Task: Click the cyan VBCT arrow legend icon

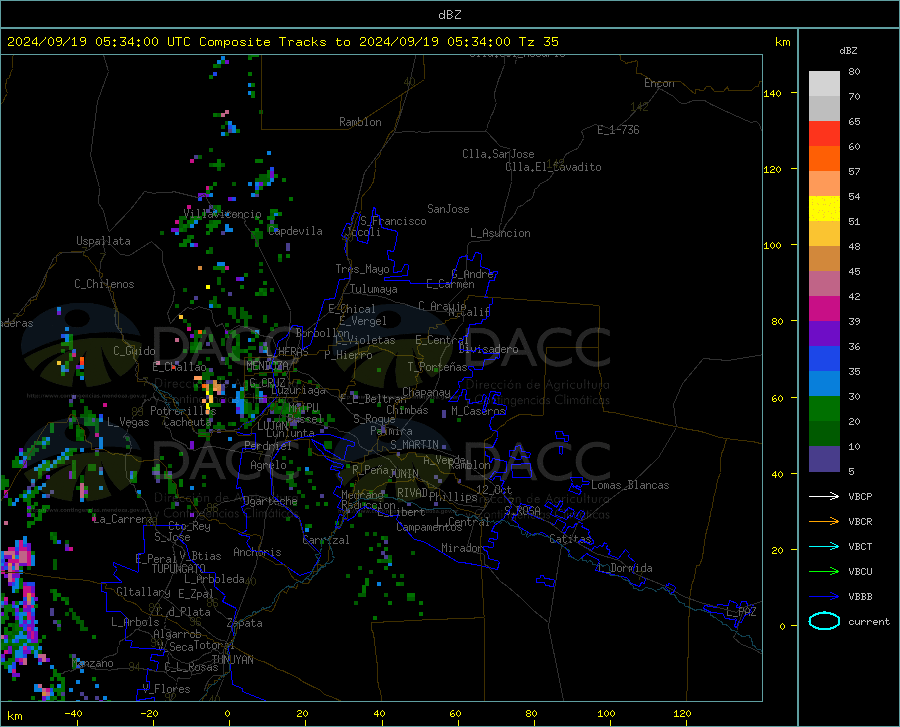Action: (824, 546)
